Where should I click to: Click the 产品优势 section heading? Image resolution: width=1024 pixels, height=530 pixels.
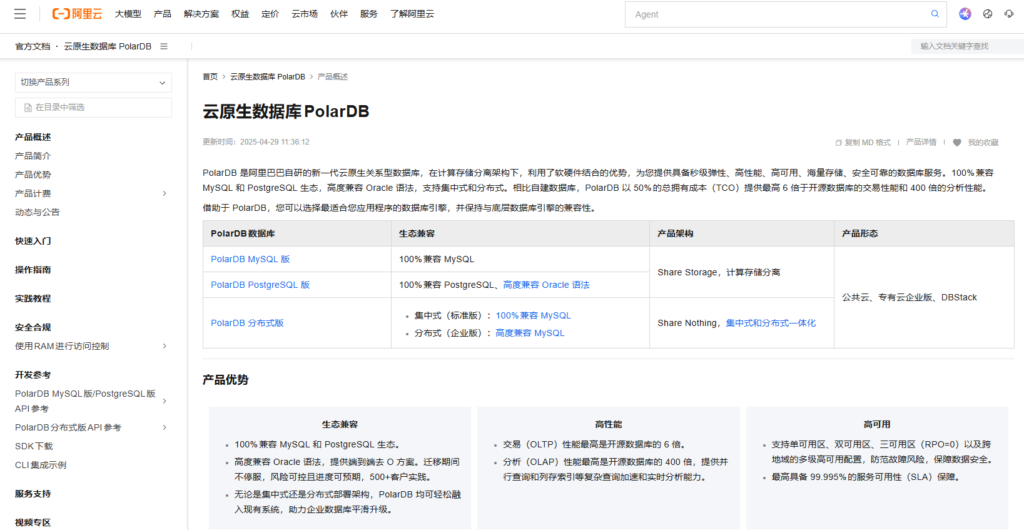point(225,380)
